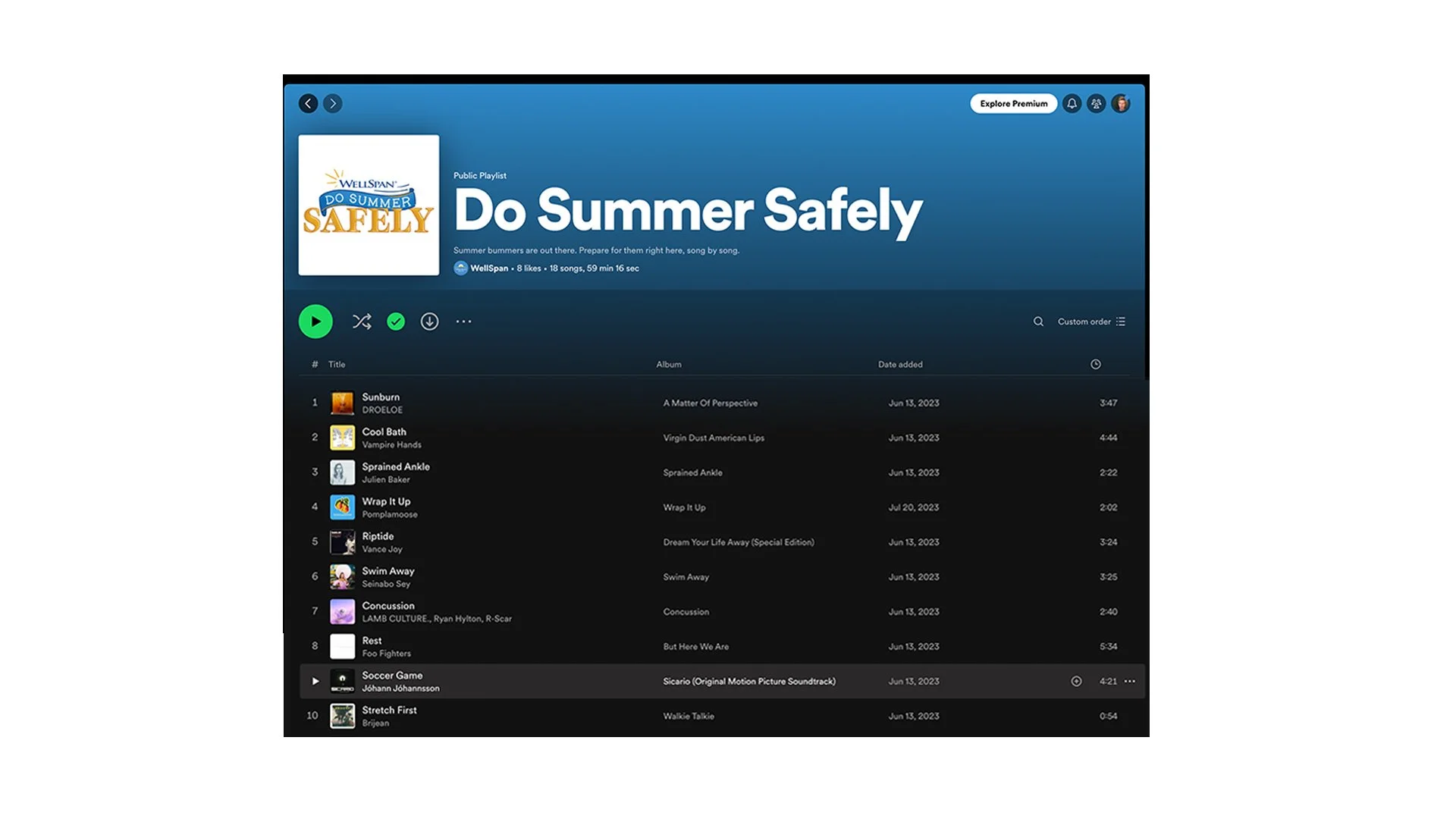Sort tracks by the Date added column
The width and height of the screenshot is (1456, 819).
[899, 364]
